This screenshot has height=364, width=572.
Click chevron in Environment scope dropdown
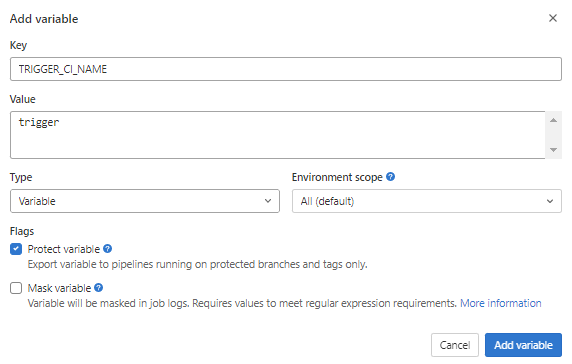[550, 201]
